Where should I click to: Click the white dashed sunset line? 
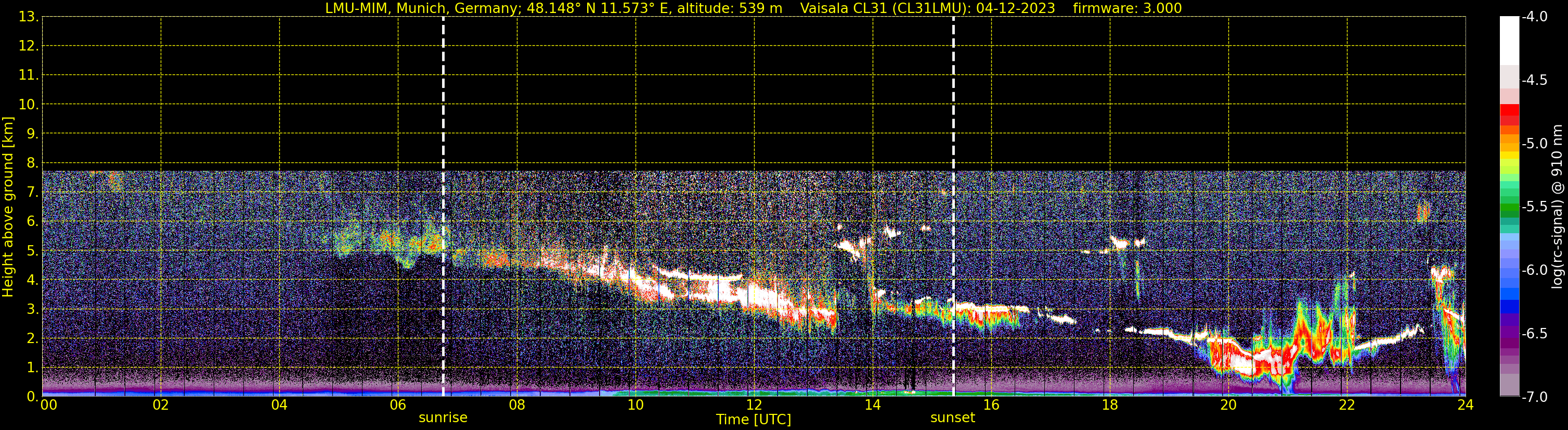click(953, 207)
